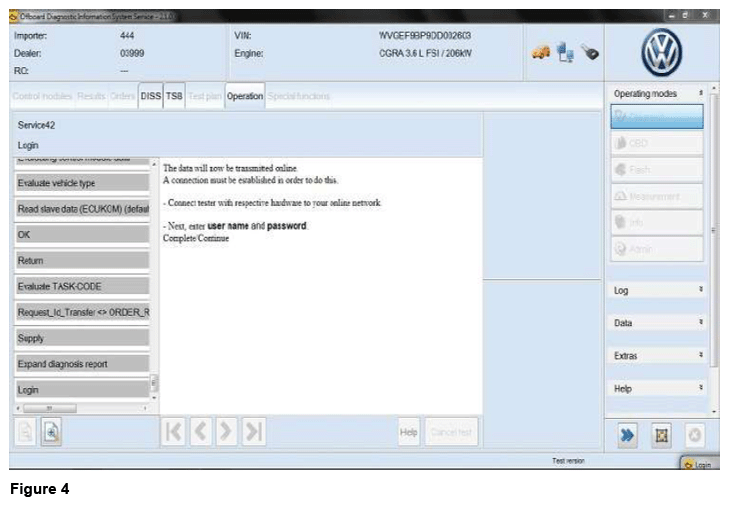This screenshot has height=506, width=729.
Task: Click the network connection status icon
Action: pos(565,52)
